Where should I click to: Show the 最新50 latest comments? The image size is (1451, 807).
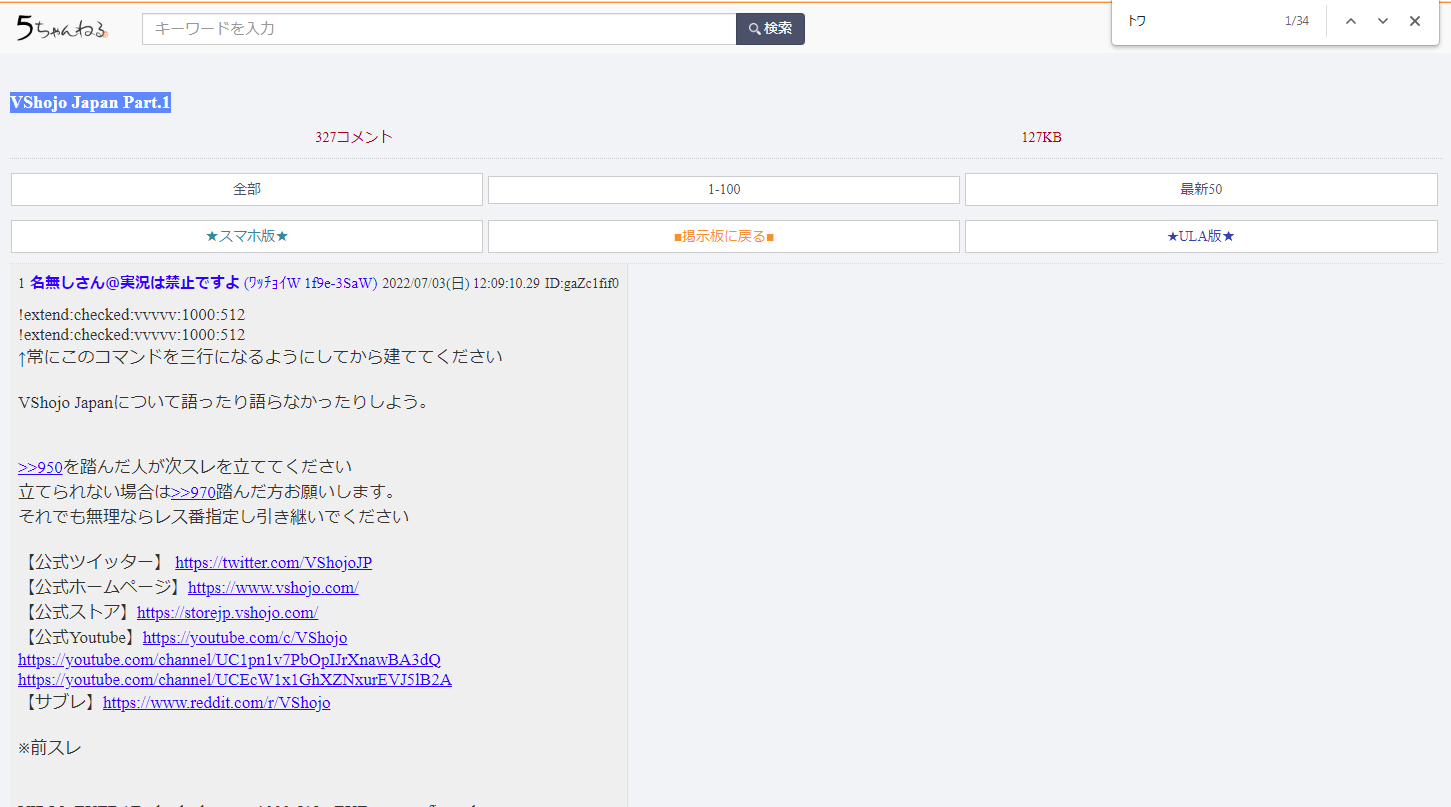1201,189
